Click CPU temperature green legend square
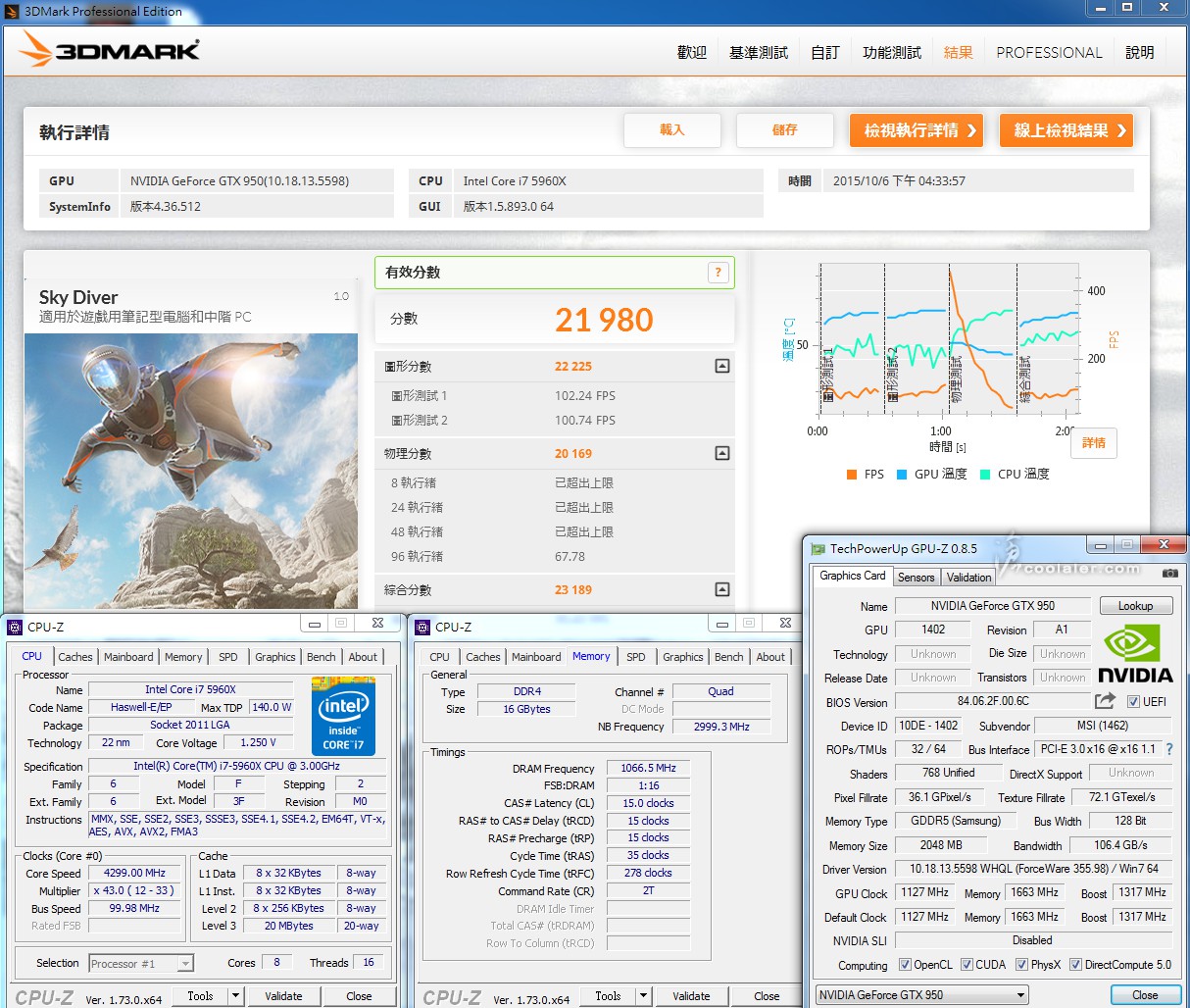 pyautogui.click(x=984, y=475)
